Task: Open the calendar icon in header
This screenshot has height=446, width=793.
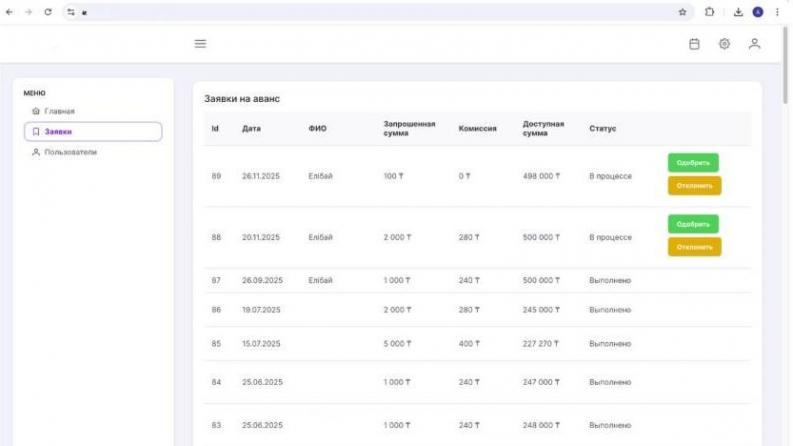Action: point(694,44)
